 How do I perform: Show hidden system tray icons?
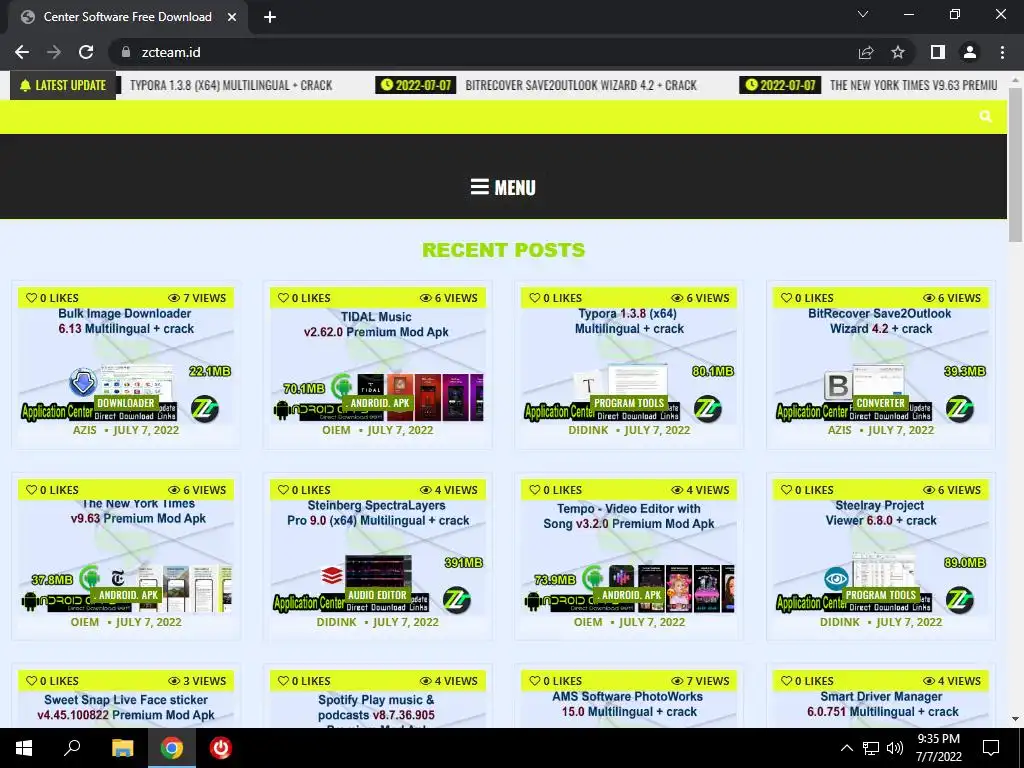846,748
